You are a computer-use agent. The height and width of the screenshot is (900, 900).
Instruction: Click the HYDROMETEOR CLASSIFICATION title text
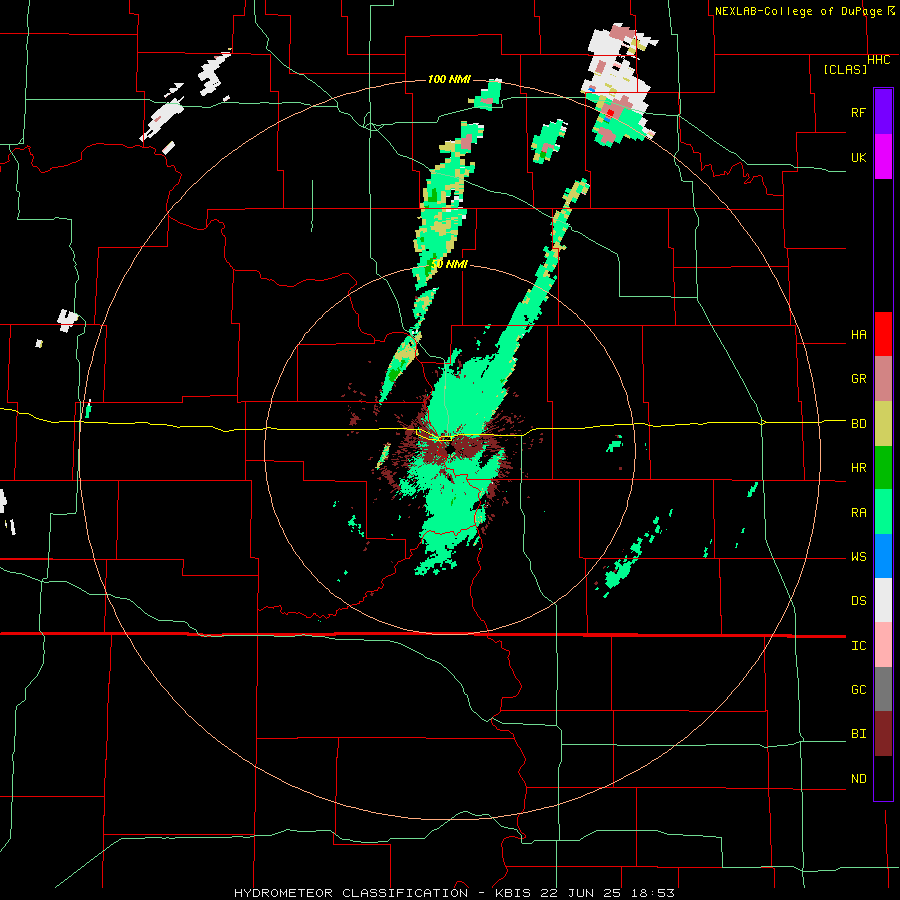[351, 893]
